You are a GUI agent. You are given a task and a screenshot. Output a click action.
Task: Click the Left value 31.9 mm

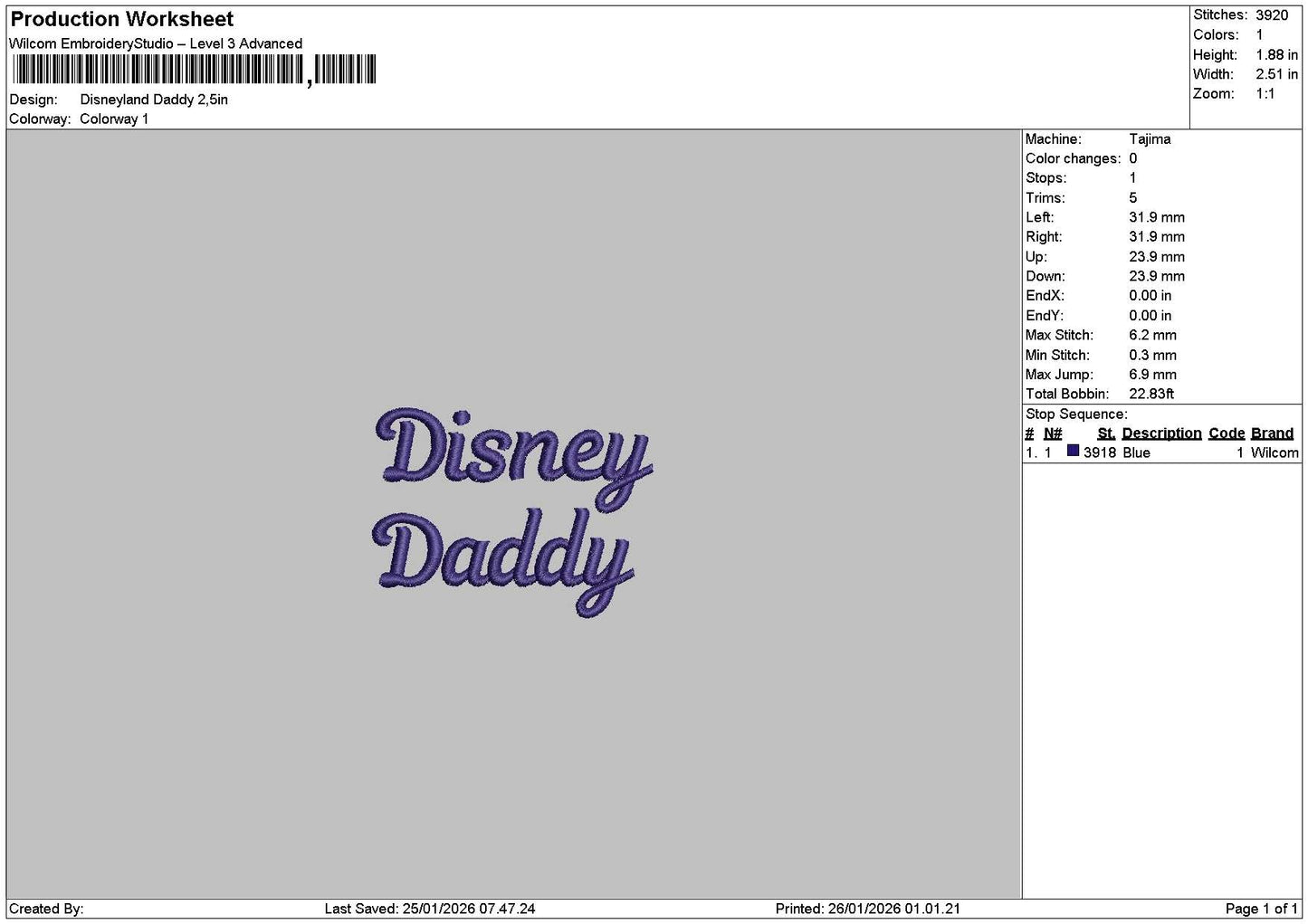coord(1157,217)
